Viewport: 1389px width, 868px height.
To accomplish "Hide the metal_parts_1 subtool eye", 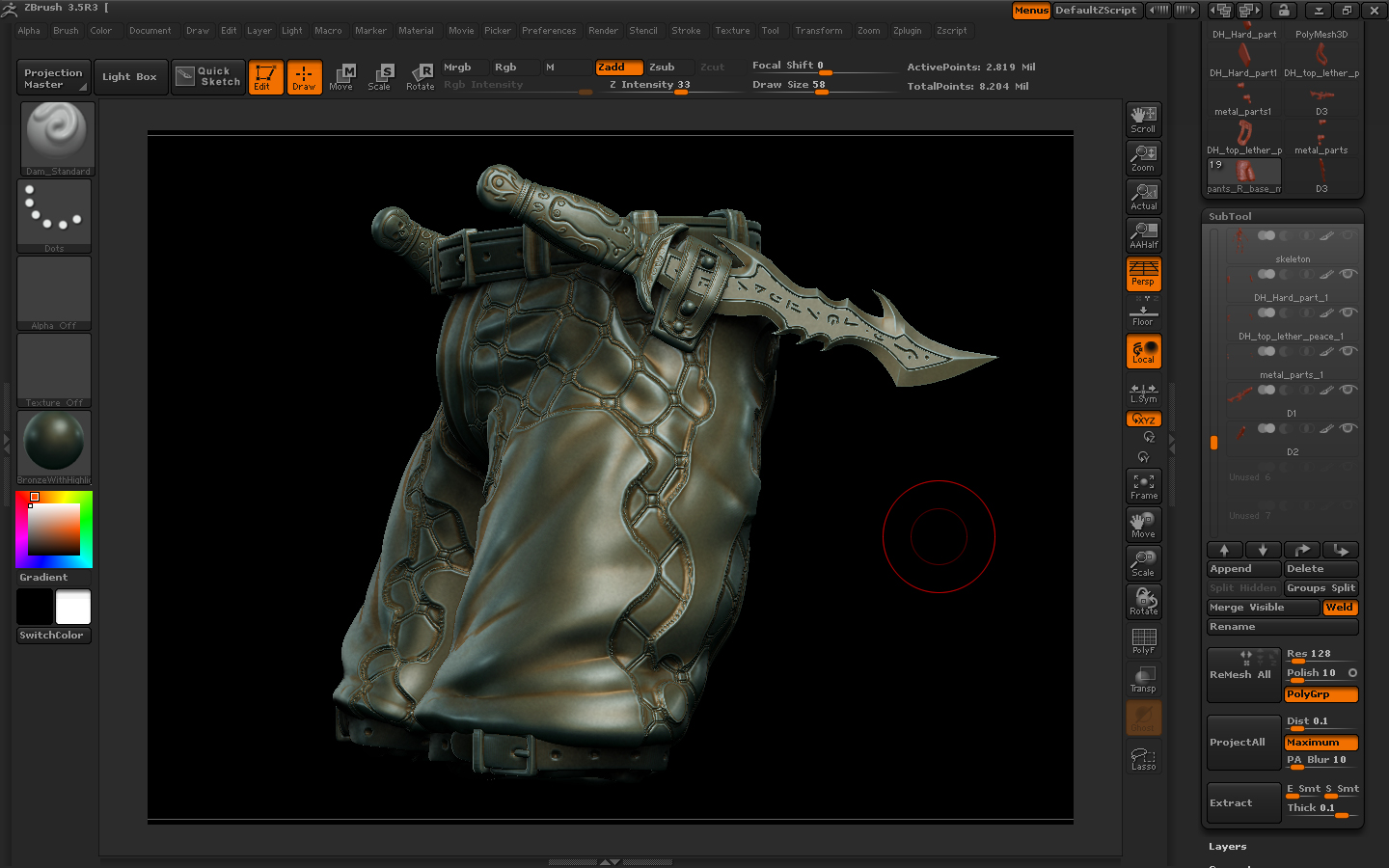I will coord(1348,351).
